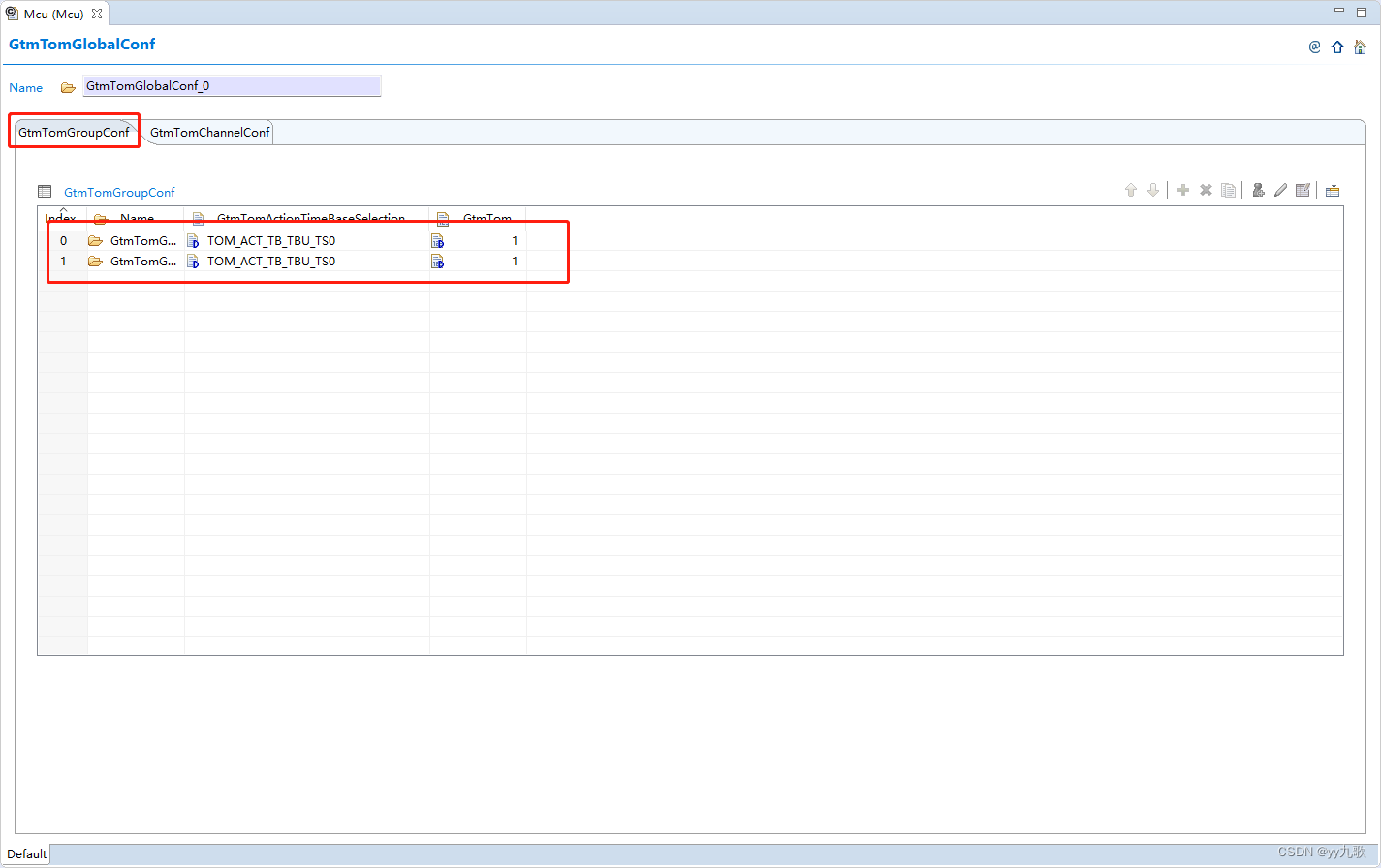Click the Name column header
The width and height of the screenshot is (1381, 868).
click(137, 217)
